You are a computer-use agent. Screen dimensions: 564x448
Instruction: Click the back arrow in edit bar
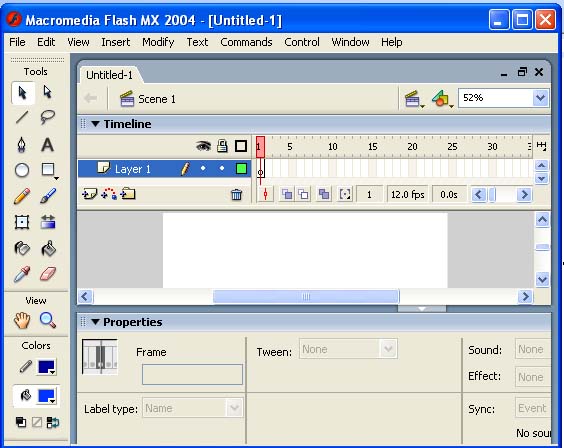click(90, 97)
